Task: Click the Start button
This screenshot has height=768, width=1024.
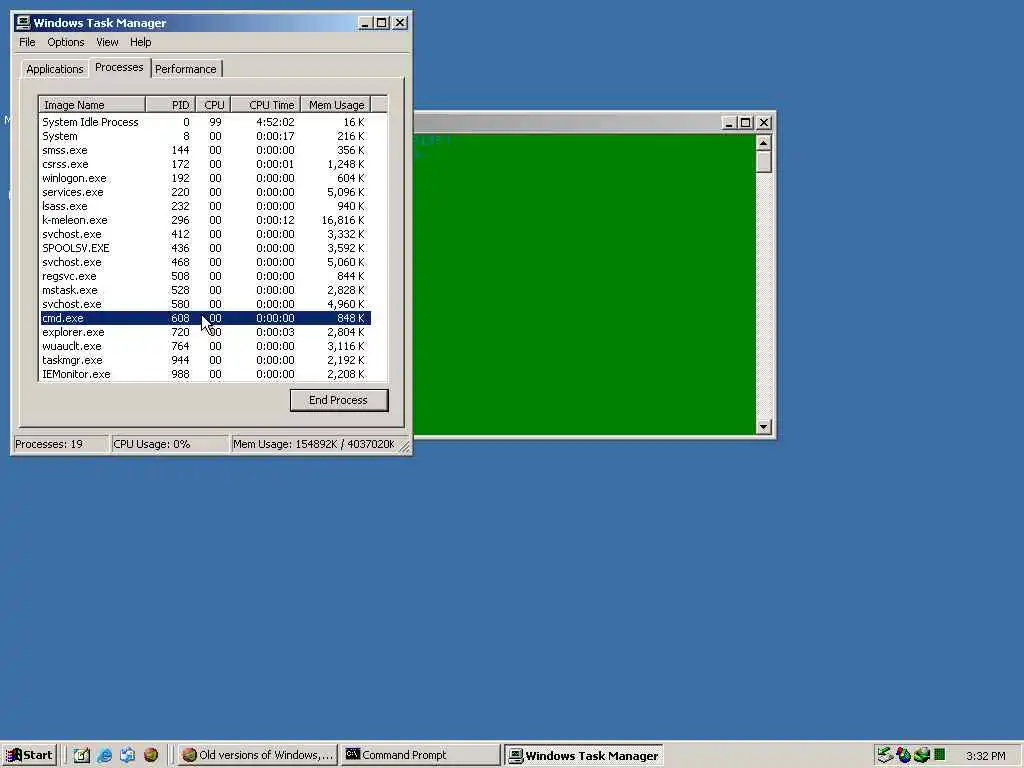Action: coord(29,755)
